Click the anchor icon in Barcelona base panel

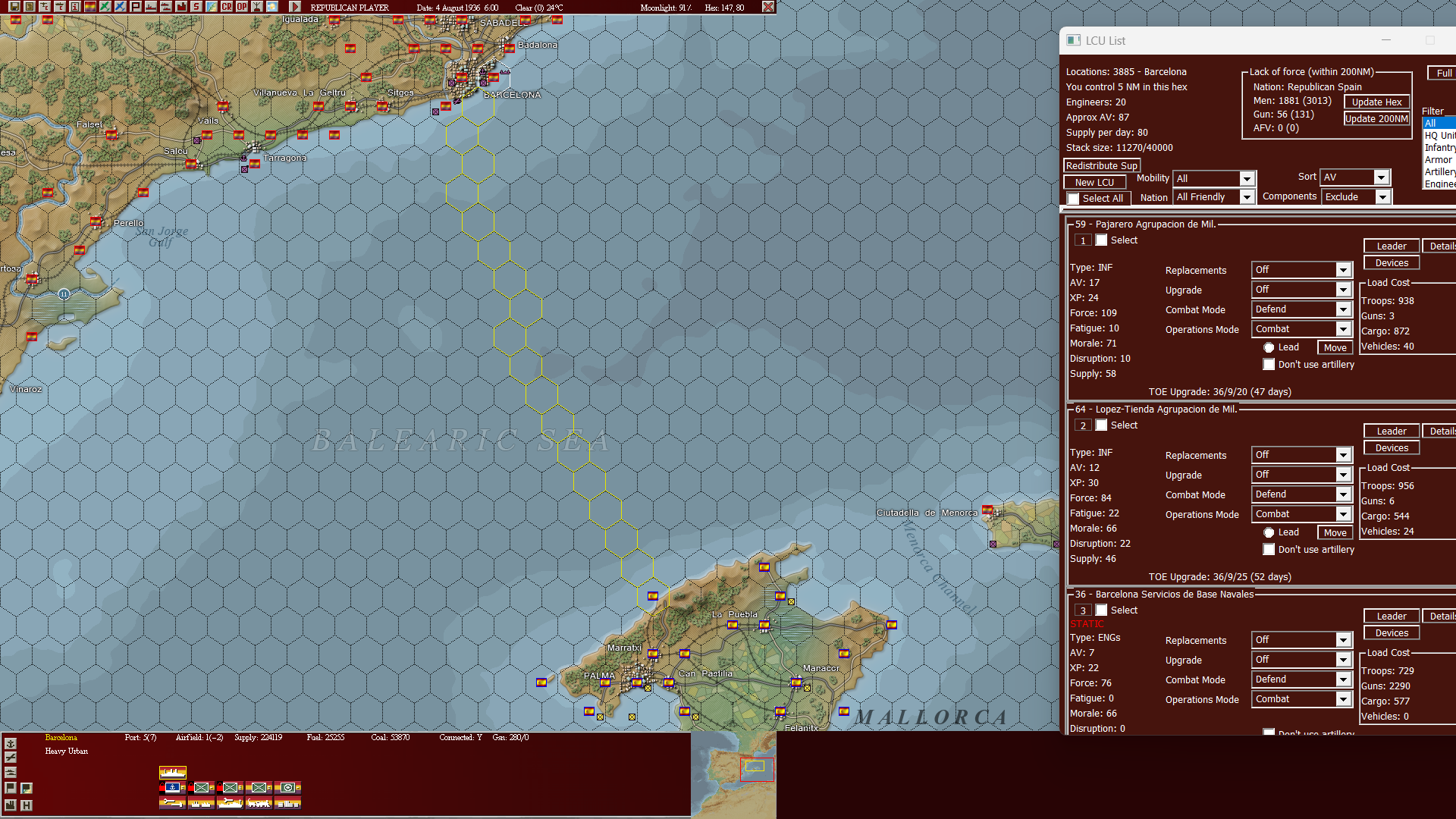coord(172,787)
